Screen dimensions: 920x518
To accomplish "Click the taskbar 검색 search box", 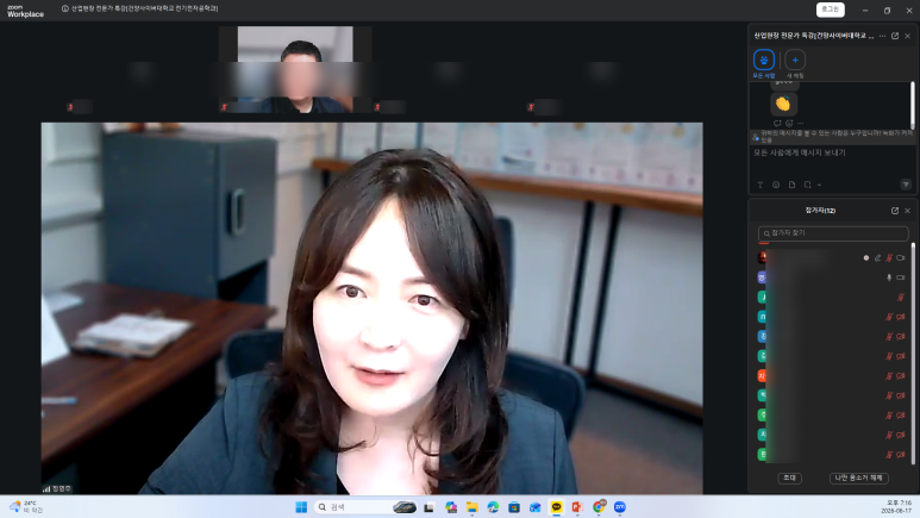I will pyautogui.click(x=365, y=507).
